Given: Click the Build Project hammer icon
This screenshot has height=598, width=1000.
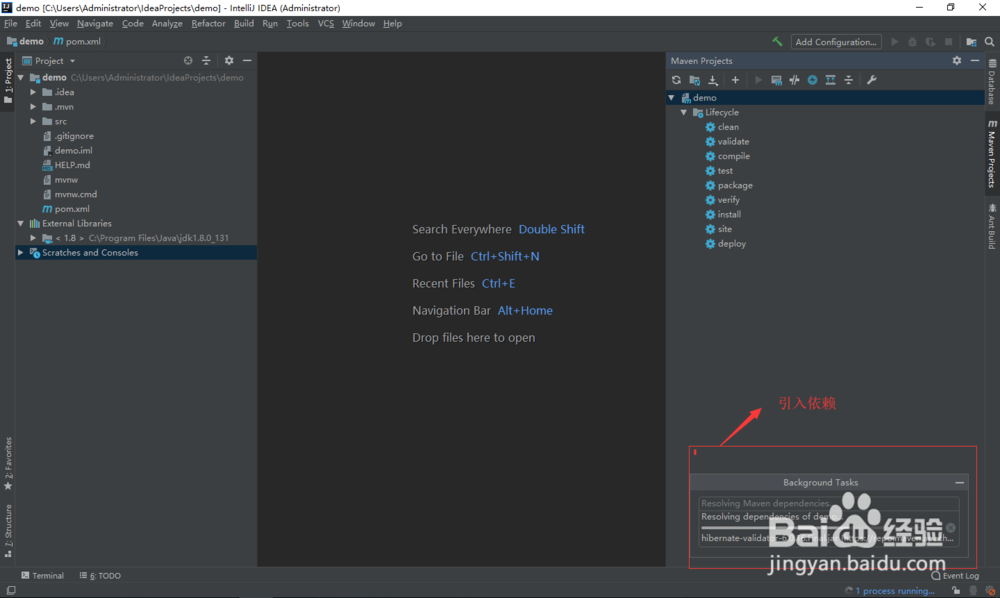Looking at the screenshot, I should [x=777, y=41].
